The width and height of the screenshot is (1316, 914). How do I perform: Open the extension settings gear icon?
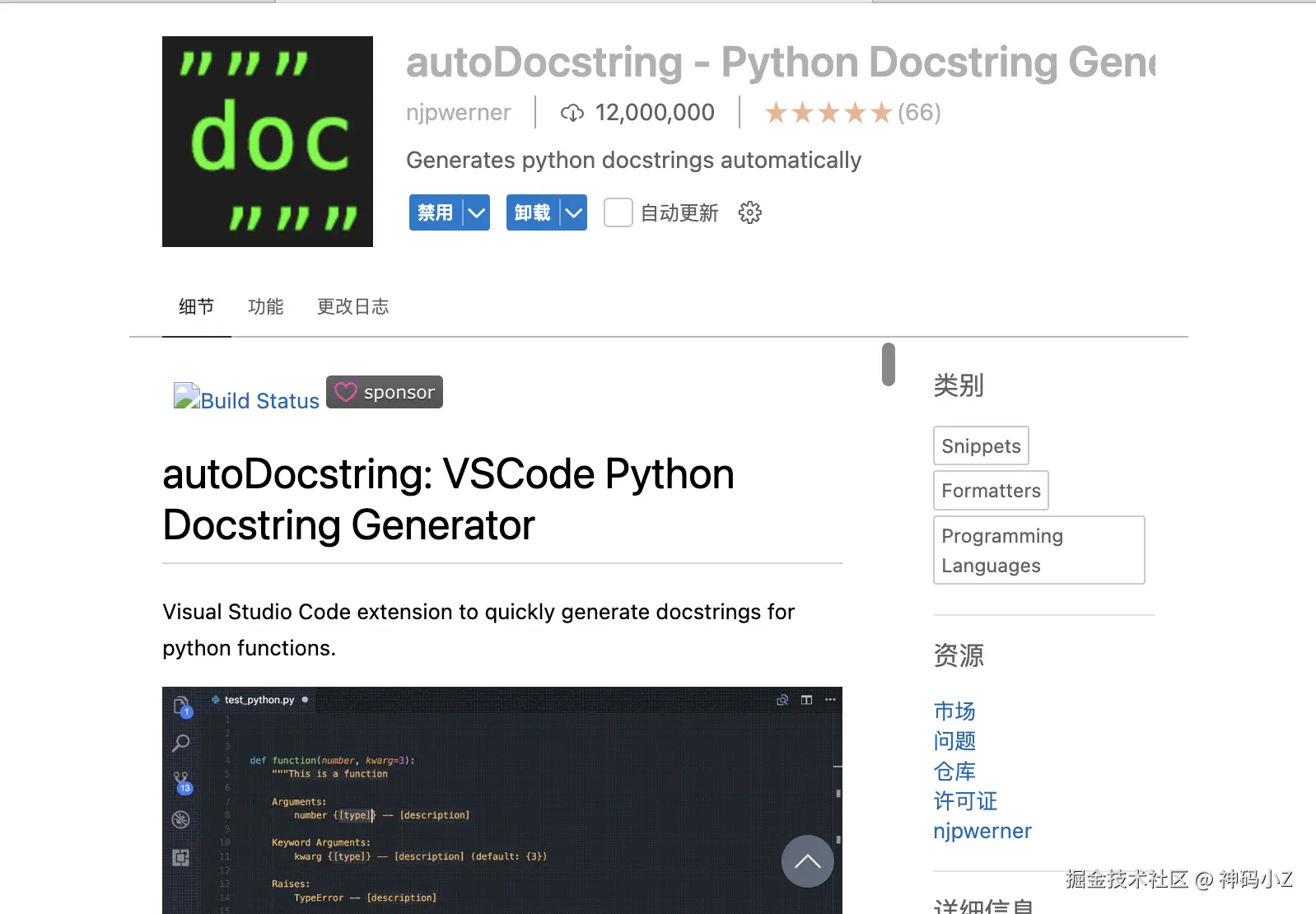click(749, 212)
